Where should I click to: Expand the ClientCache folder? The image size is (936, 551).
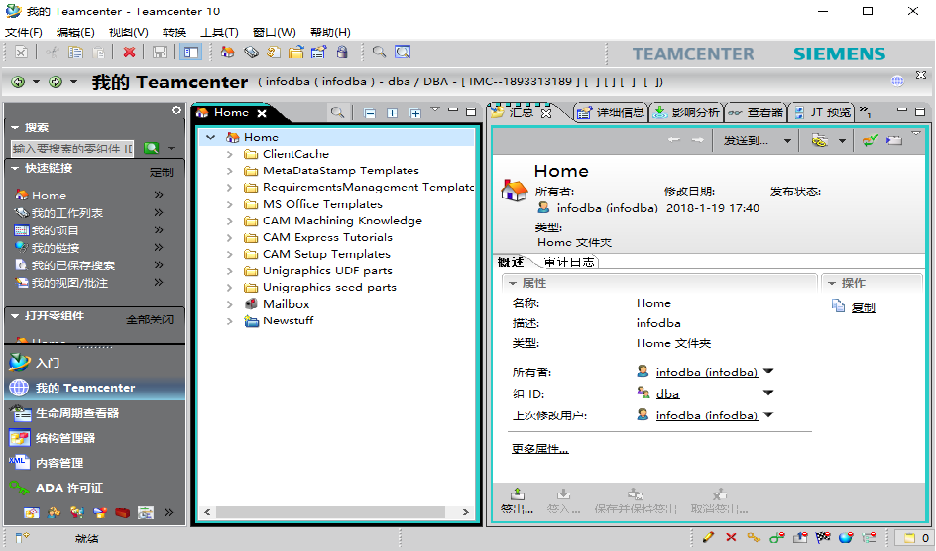click(230, 154)
